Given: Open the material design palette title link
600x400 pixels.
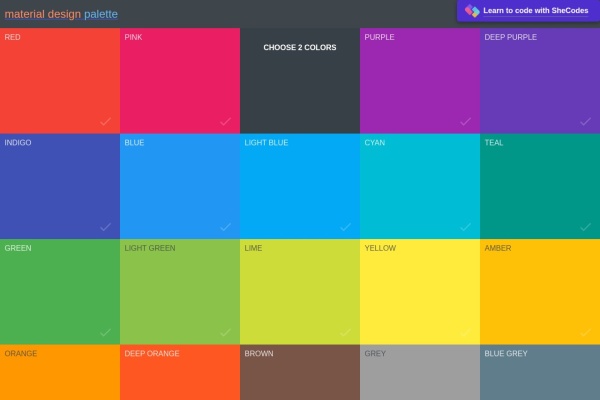Looking at the screenshot, I should 61,14.
